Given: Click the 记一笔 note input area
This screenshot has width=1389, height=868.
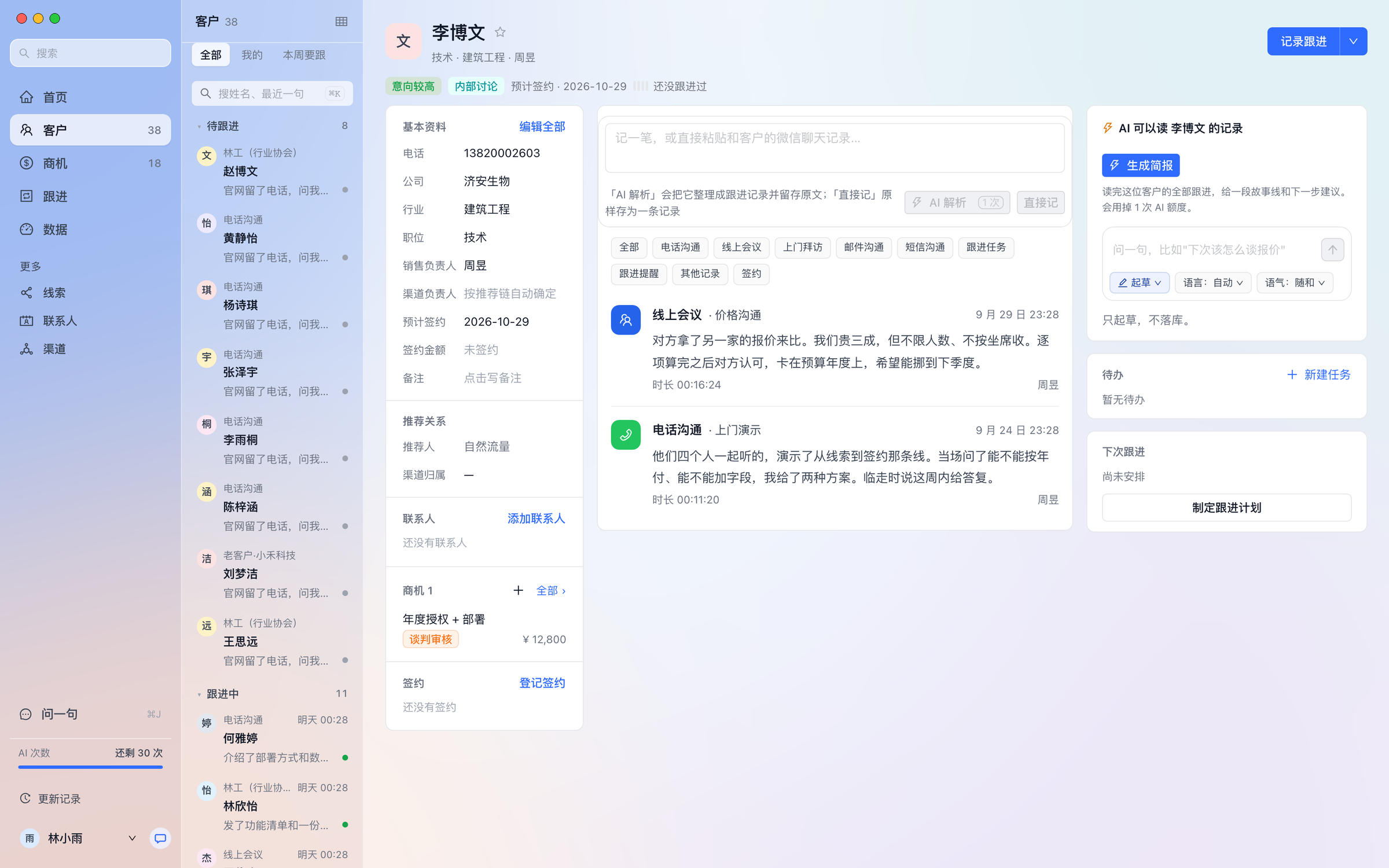Looking at the screenshot, I should [835, 148].
